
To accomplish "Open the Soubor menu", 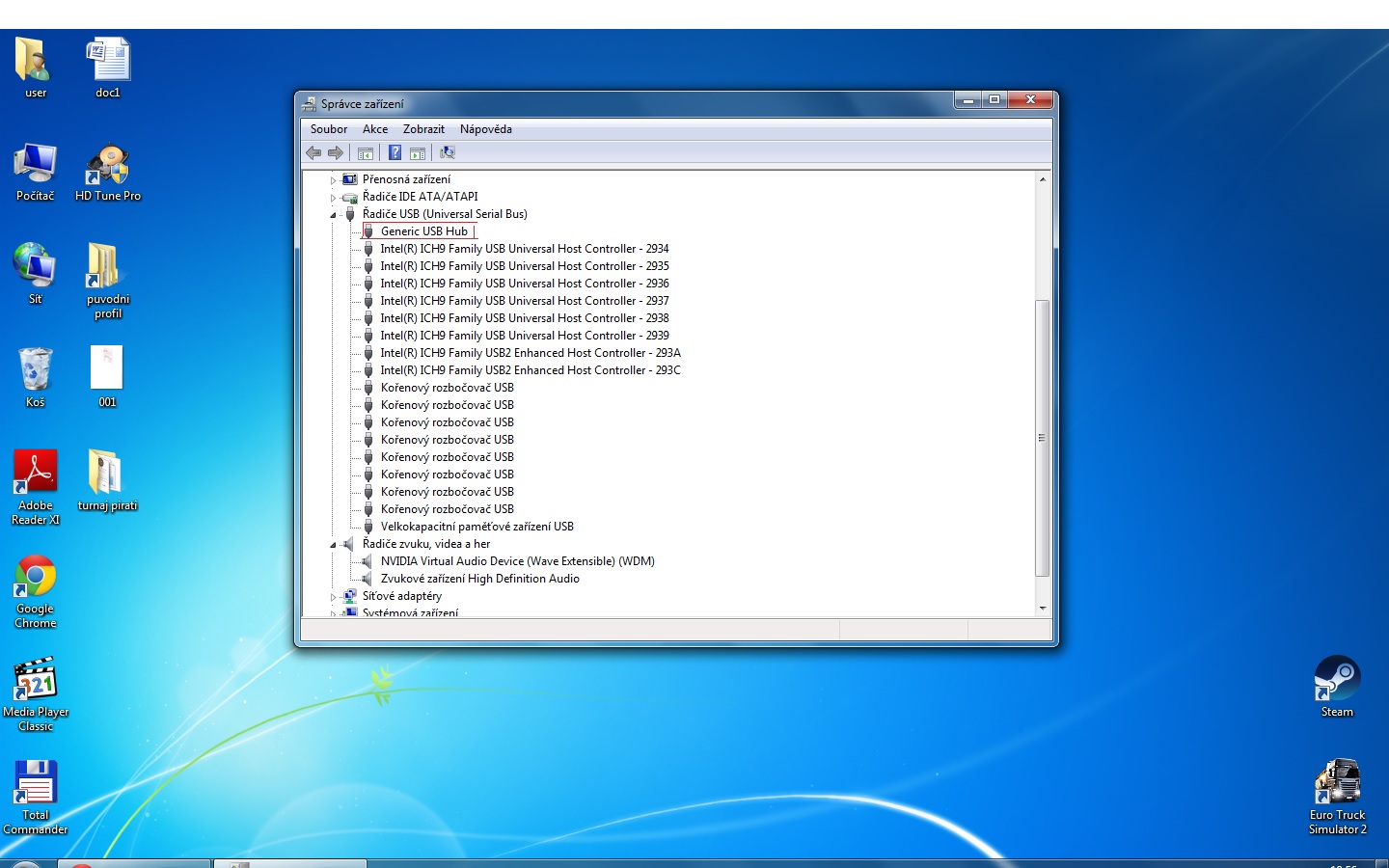I will 329,129.
